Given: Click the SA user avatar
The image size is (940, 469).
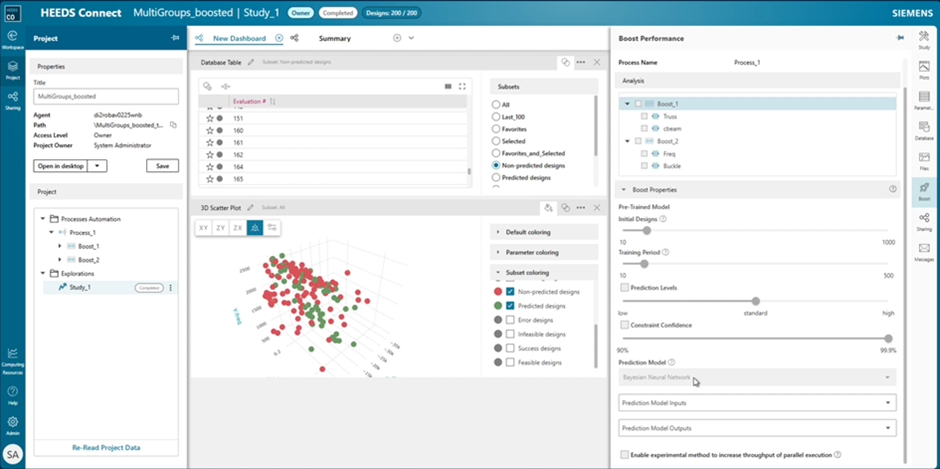Looking at the screenshot, I should [x=13, y=455].
